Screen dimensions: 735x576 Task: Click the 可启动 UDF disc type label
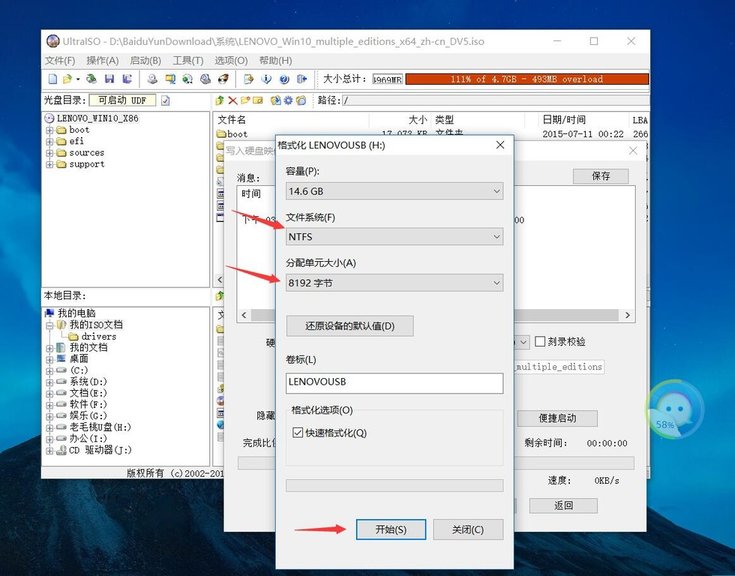(x=122, y=100)
